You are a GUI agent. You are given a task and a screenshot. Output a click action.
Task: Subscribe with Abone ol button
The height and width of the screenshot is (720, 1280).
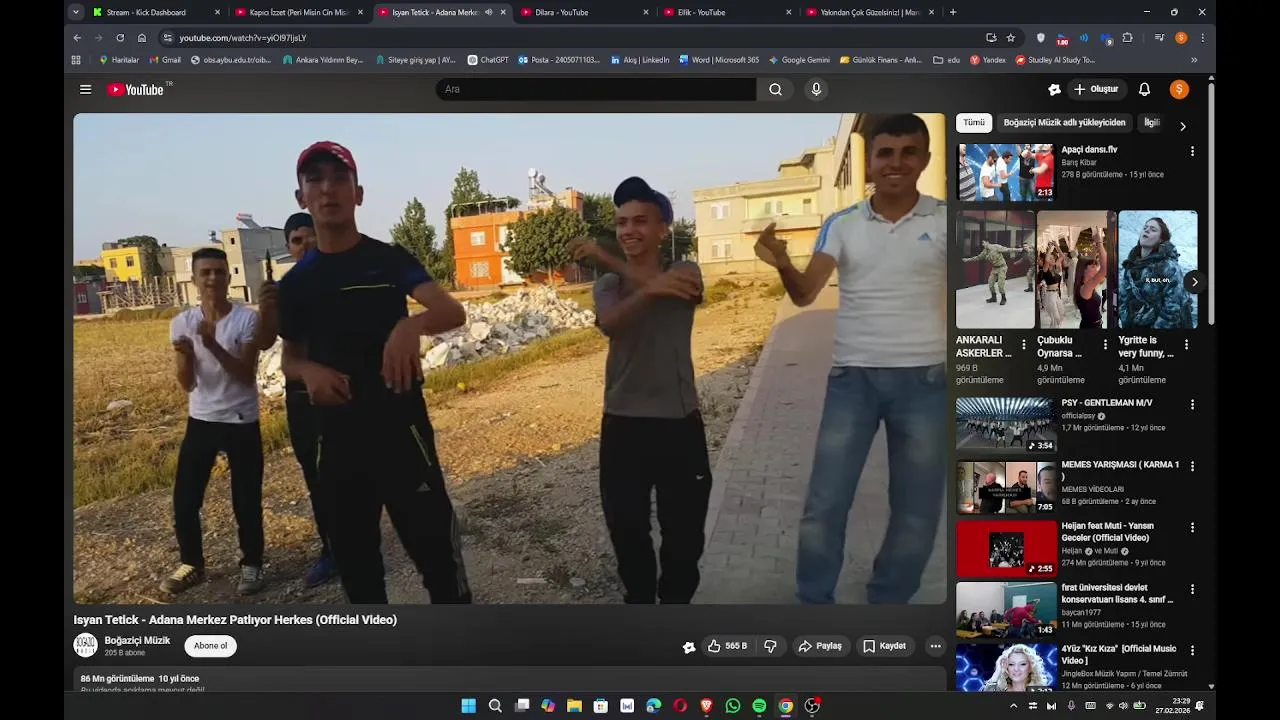coord(210,646)
